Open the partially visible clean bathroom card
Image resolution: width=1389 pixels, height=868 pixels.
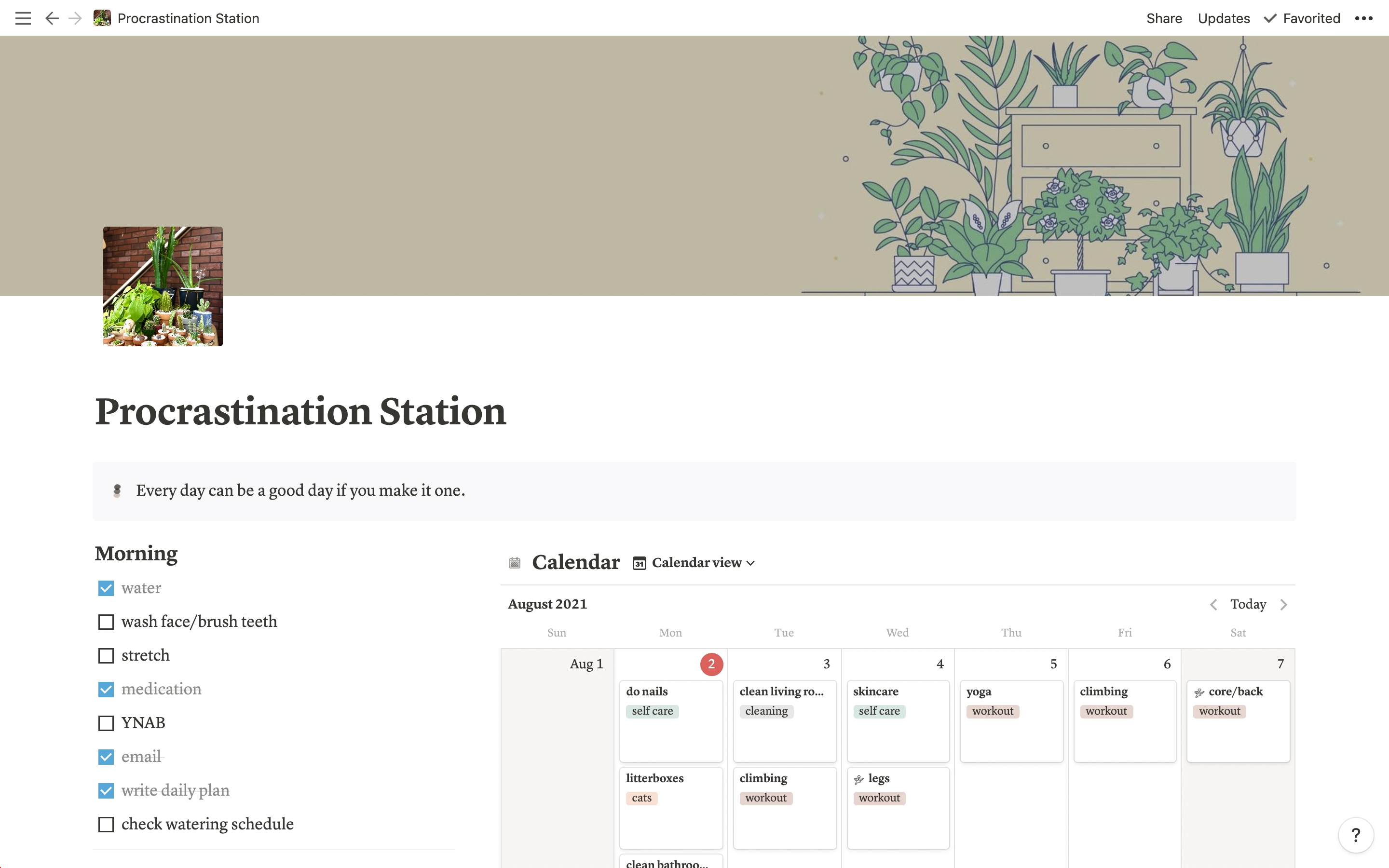pos(671,861)
